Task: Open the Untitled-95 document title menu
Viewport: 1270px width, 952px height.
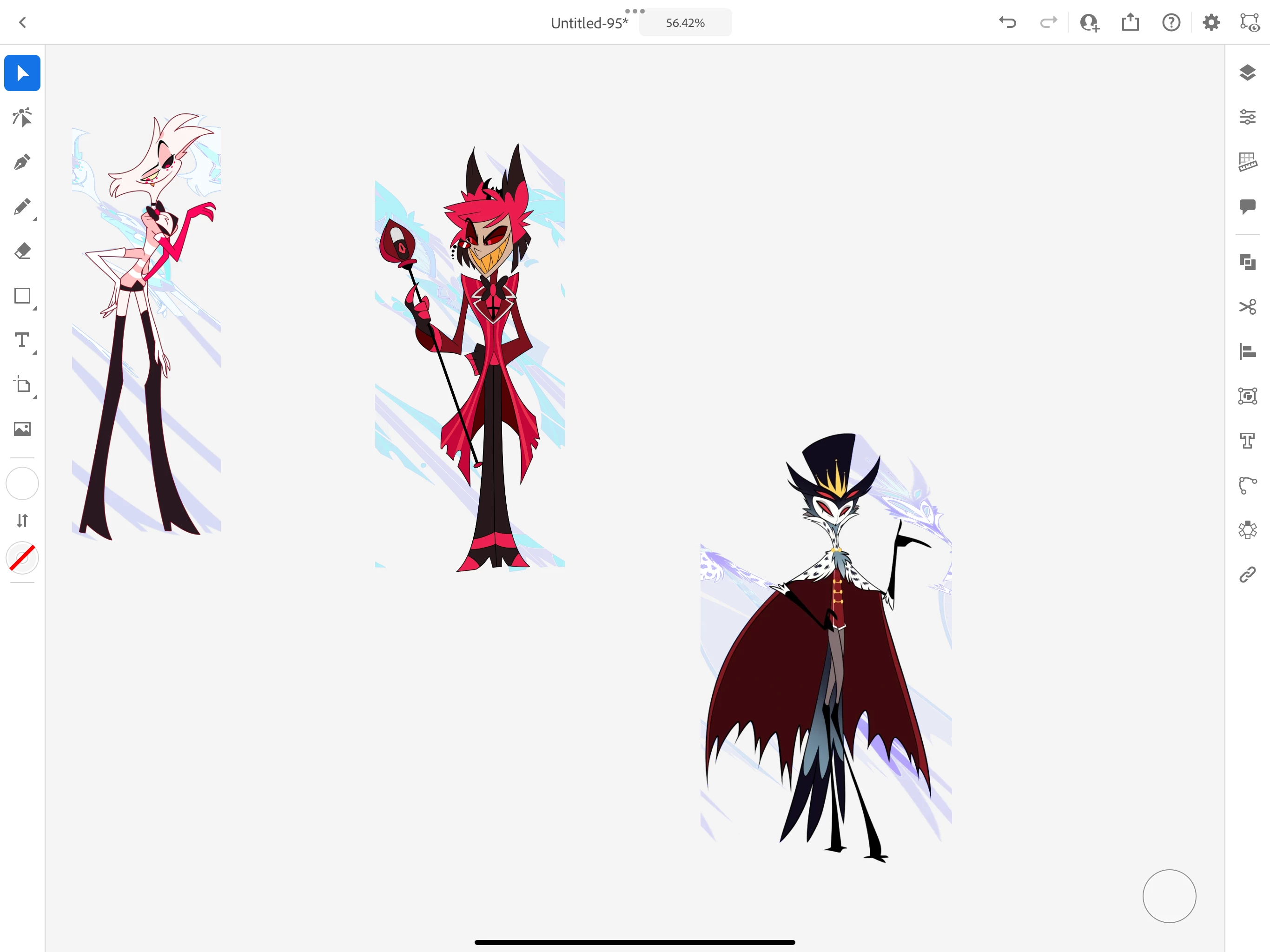Action: tap(589, 23)
